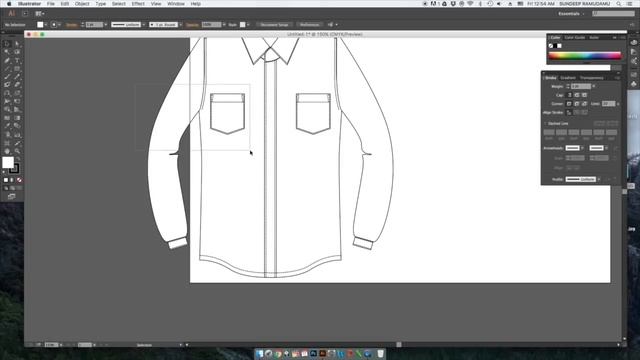640x360 pixels.
Task: Open the Effect menu
Action: [138, 4]
